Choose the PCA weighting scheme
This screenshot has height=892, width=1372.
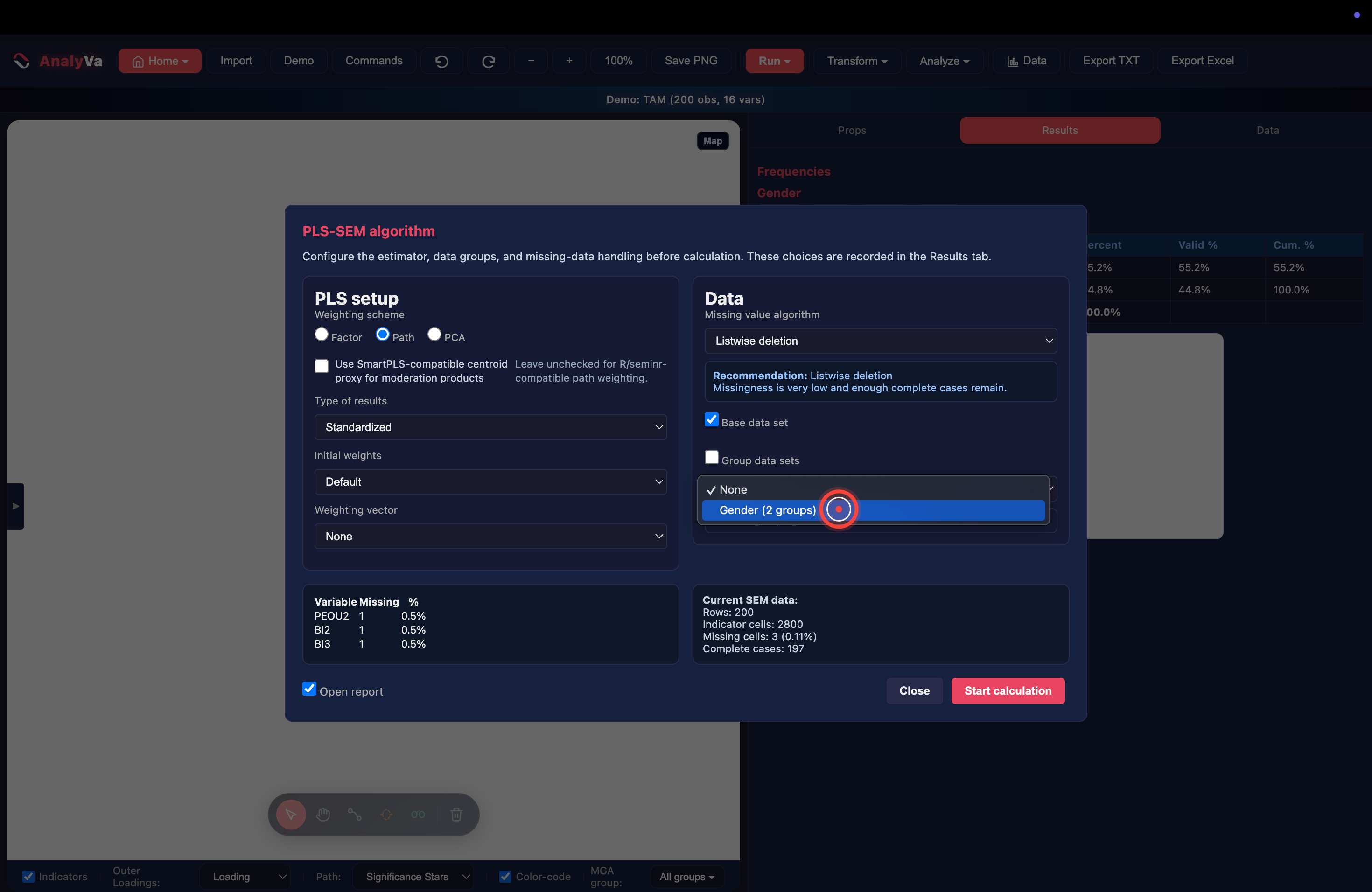434,334
